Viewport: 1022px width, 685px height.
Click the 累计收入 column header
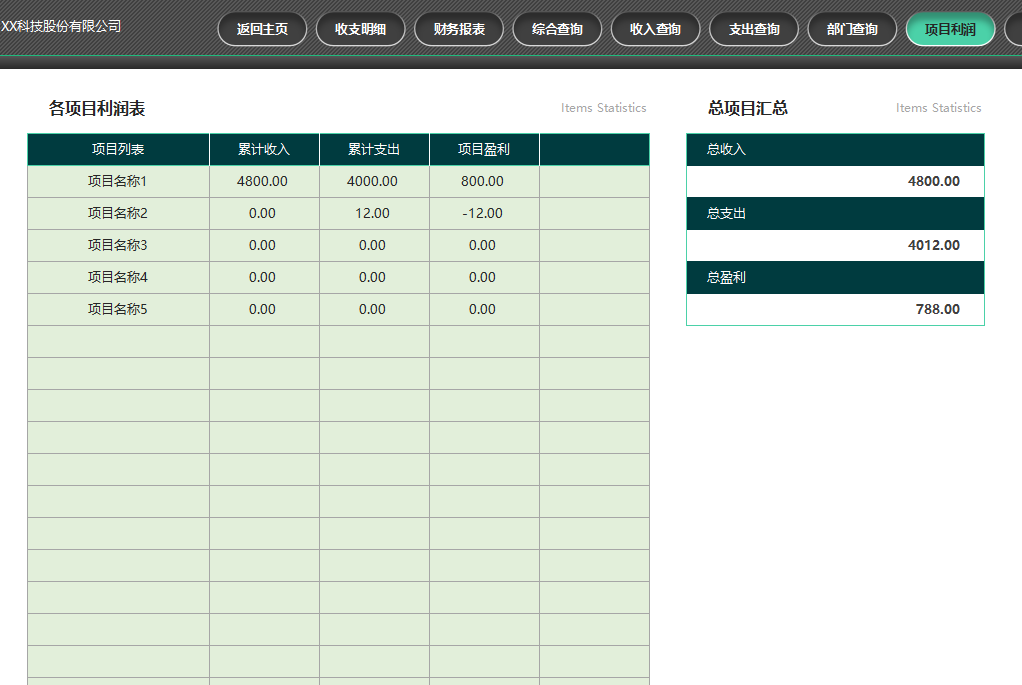264,150
